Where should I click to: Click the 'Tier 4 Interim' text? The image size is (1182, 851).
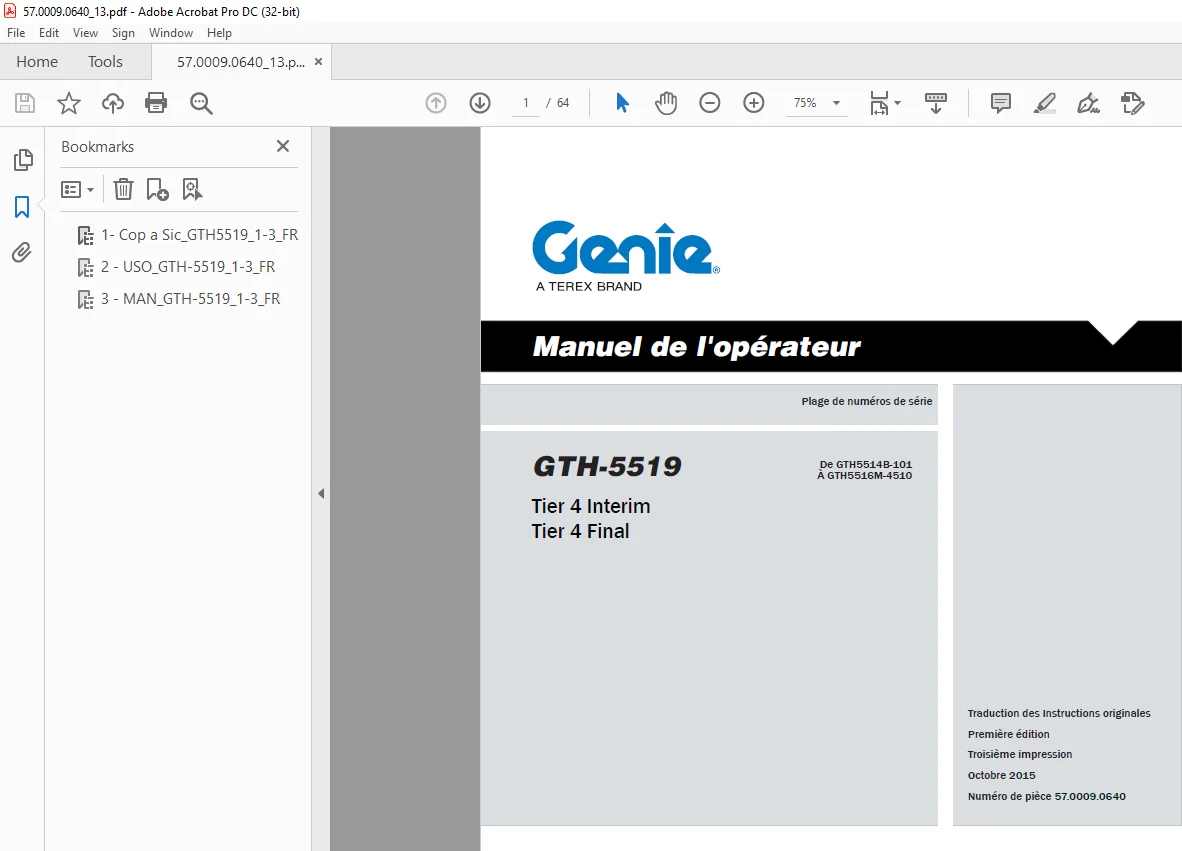pyautogui.click(x=591, y=507)
